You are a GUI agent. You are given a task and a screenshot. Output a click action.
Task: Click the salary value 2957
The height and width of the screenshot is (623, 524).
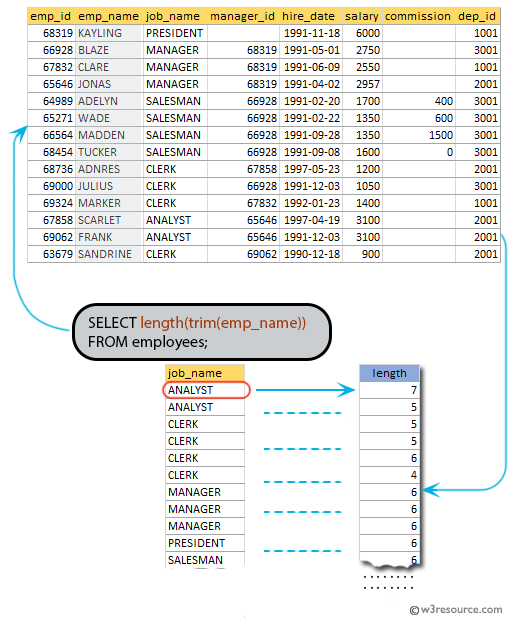pos(362,84)
